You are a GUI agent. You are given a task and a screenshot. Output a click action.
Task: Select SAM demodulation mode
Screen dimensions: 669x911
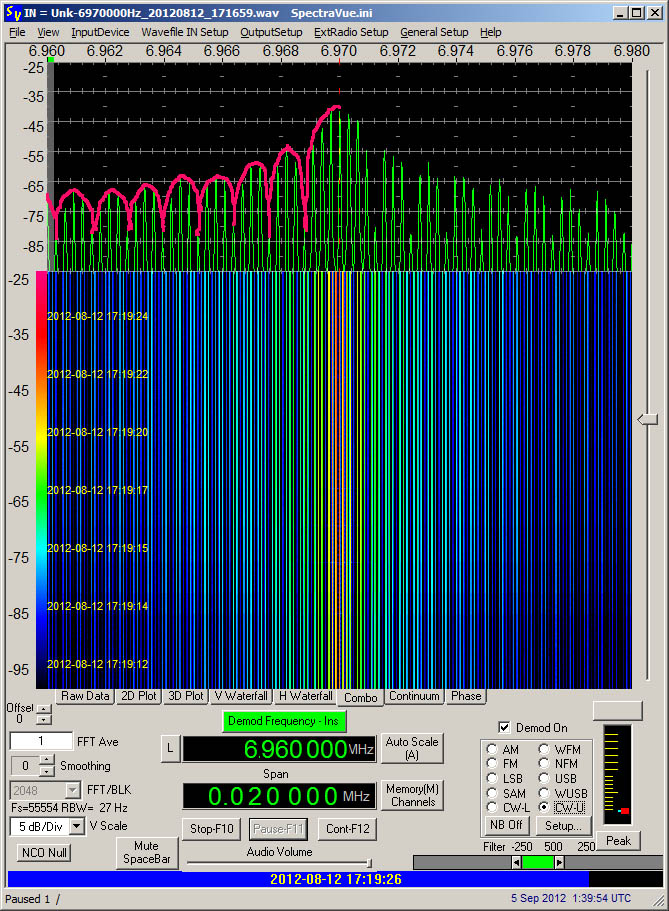point(492,793)
